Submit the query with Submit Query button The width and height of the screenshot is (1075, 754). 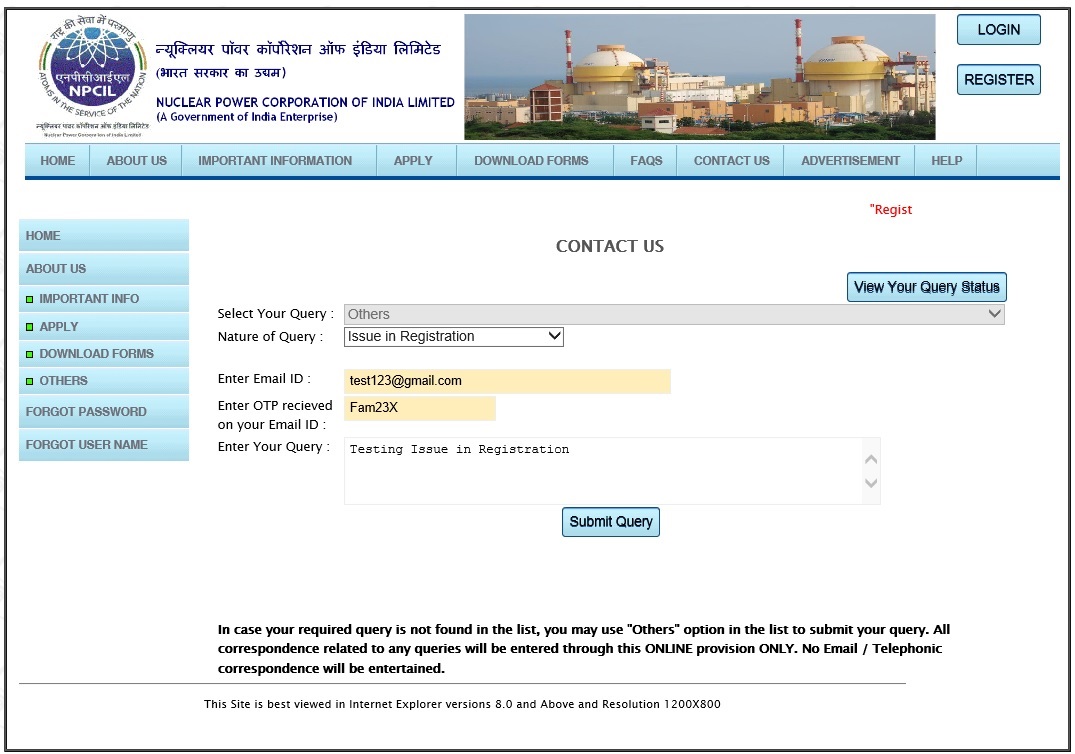coord(611,522)
